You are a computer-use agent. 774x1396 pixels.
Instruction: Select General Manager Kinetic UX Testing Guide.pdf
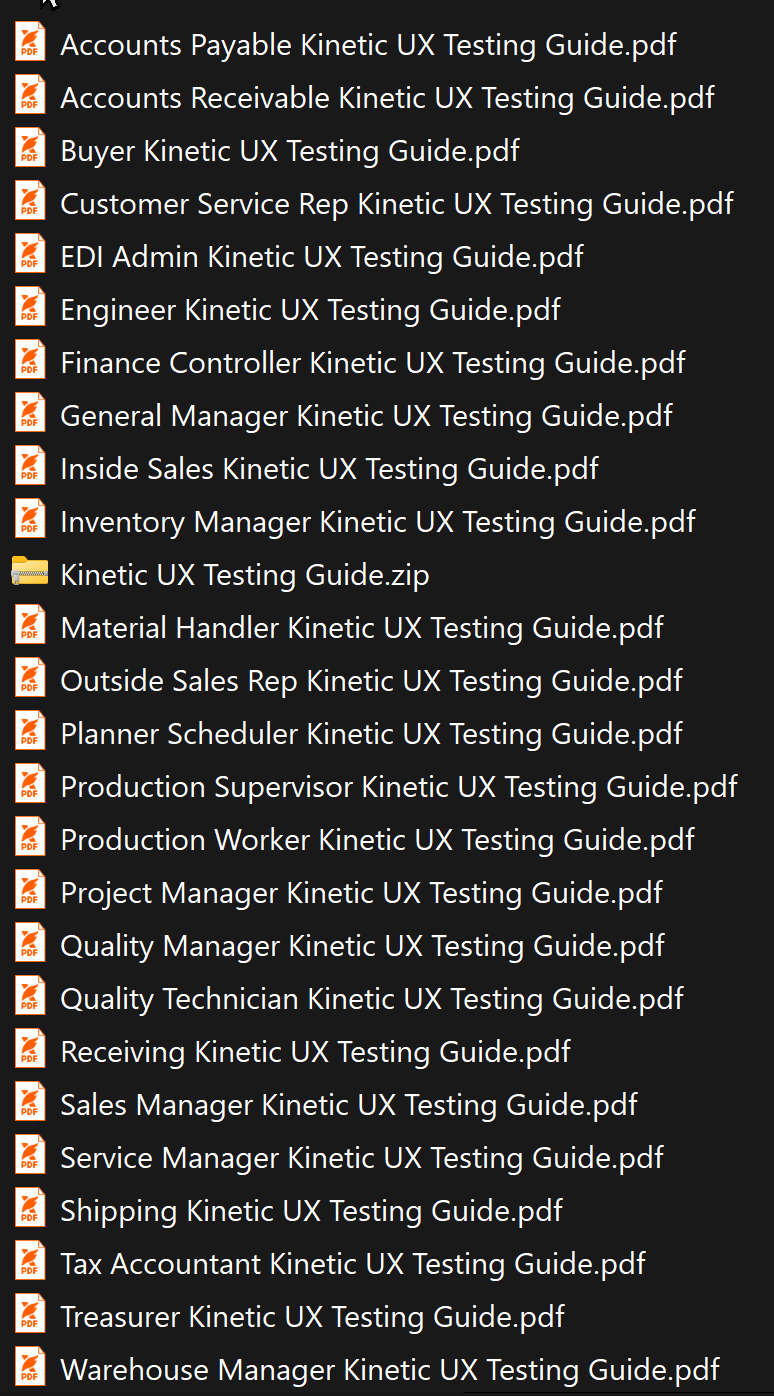click(x=366, y=415)
